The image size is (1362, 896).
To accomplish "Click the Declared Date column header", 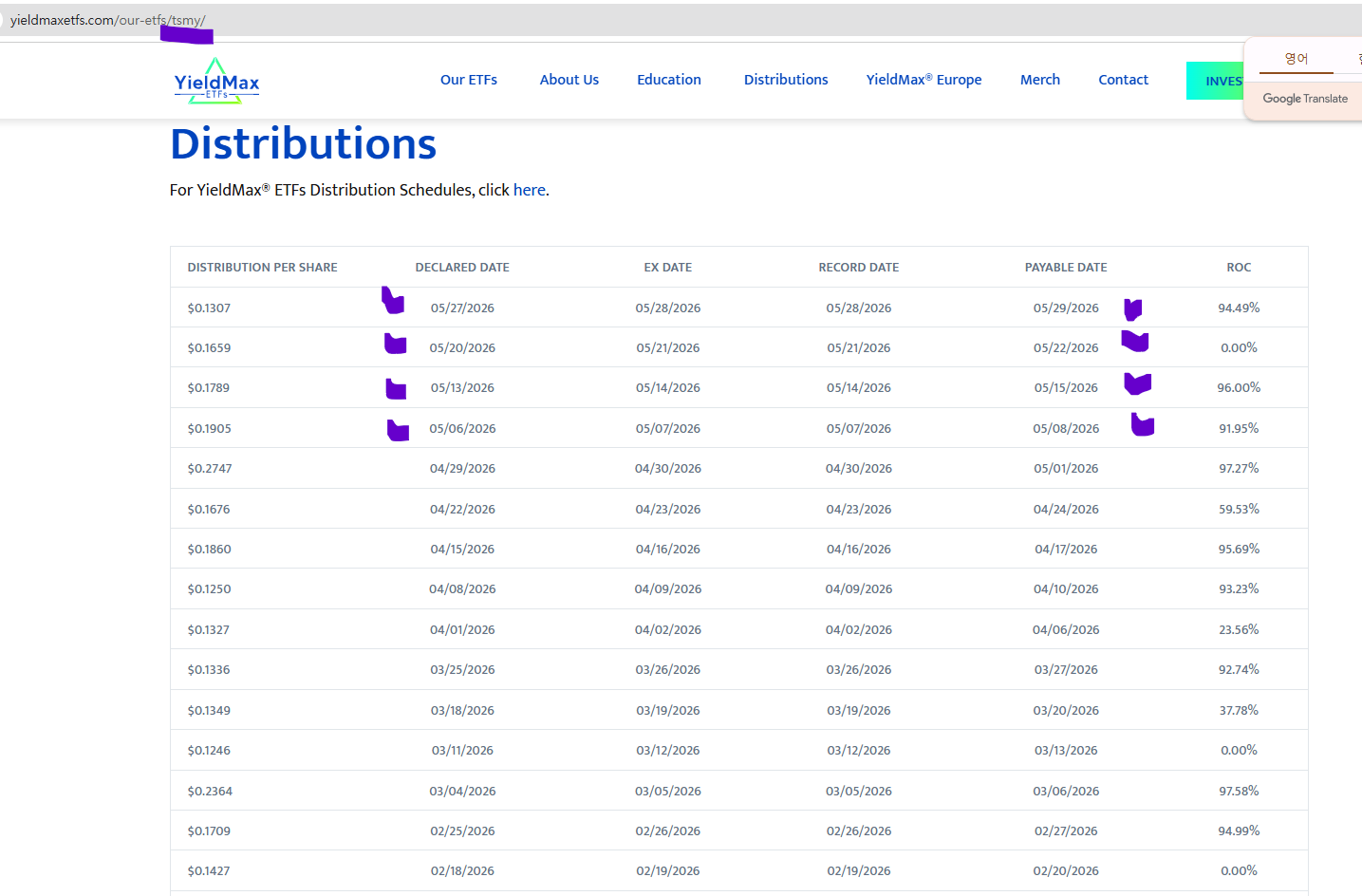I will click(x=462, y=268).
